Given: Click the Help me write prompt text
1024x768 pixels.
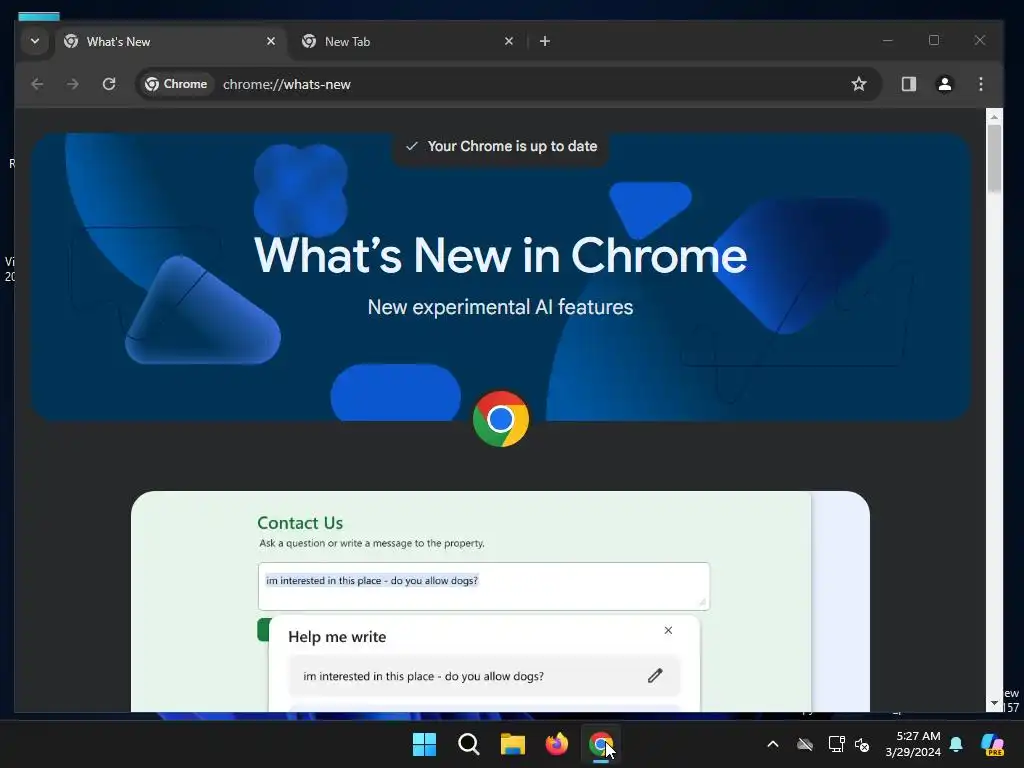Looking at the screenshot, I should pyautogui.click(x=423, y=677).
